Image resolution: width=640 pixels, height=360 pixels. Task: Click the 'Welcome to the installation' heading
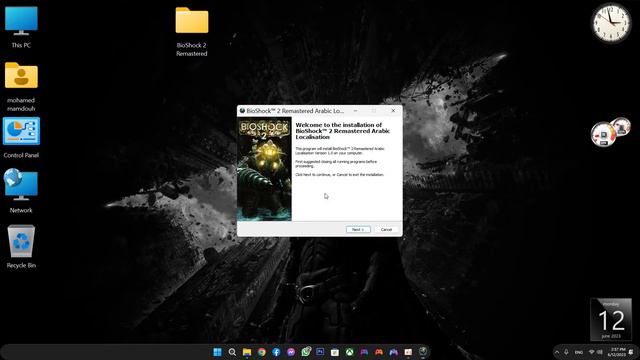(343, 131)
